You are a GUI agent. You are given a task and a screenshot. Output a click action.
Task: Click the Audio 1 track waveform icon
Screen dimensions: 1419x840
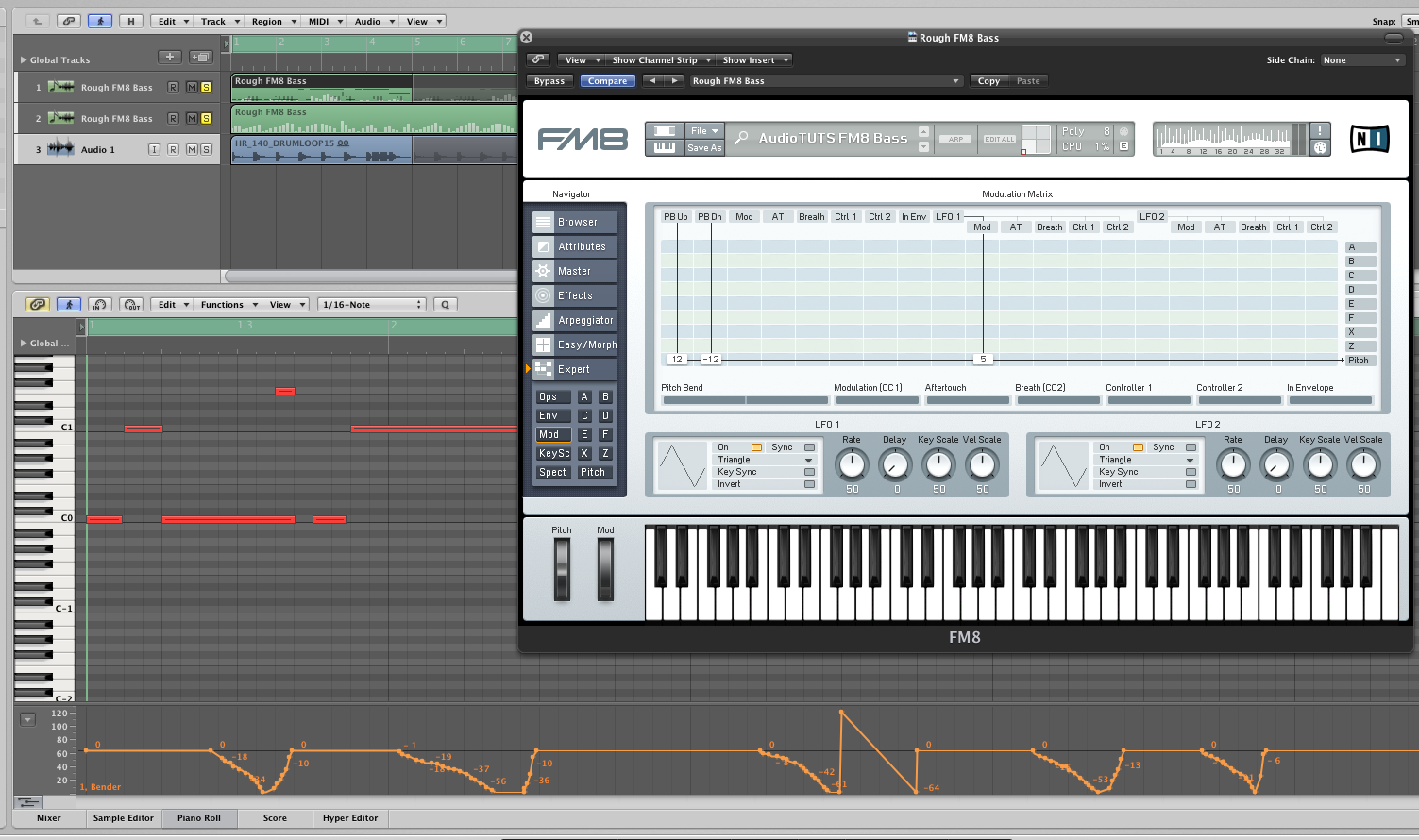61,149
